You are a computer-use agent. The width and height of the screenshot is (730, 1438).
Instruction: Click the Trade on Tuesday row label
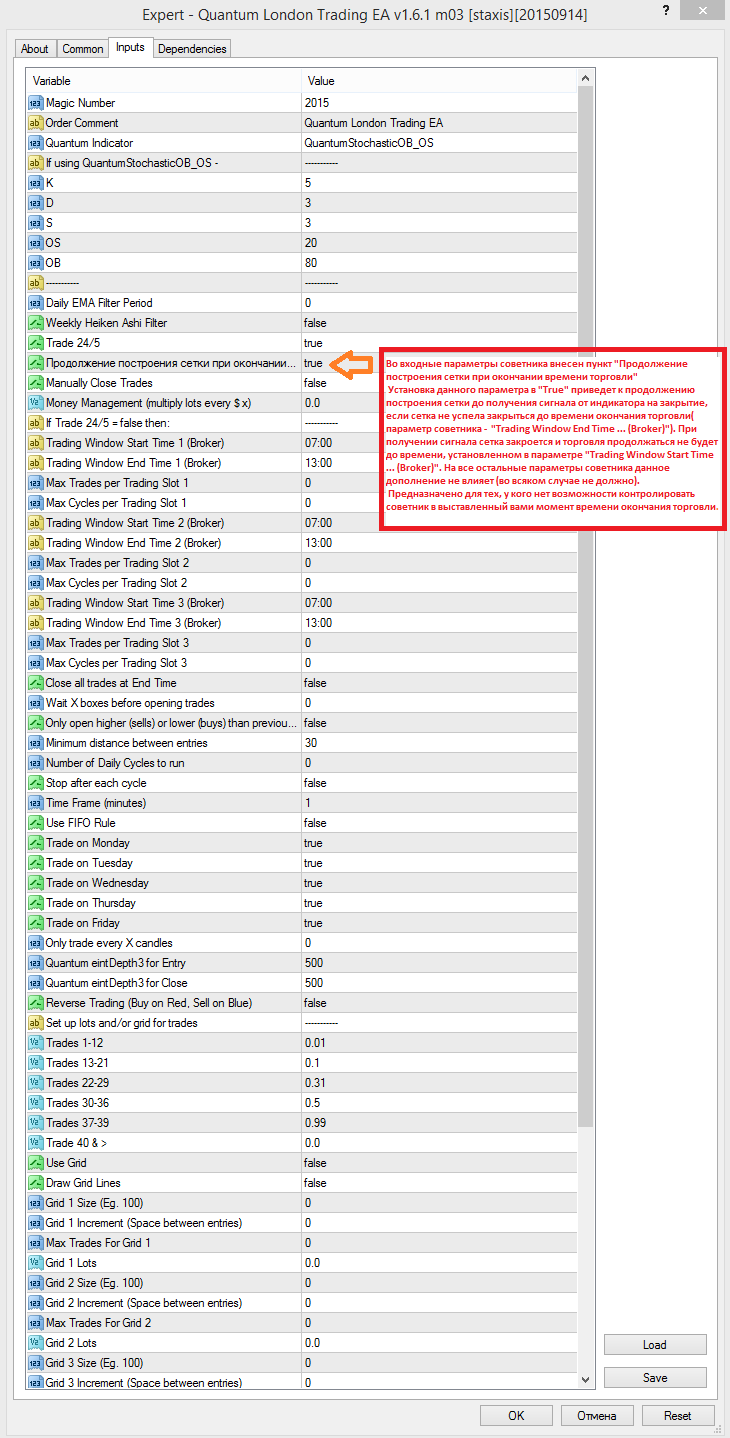tap(89, 863)
